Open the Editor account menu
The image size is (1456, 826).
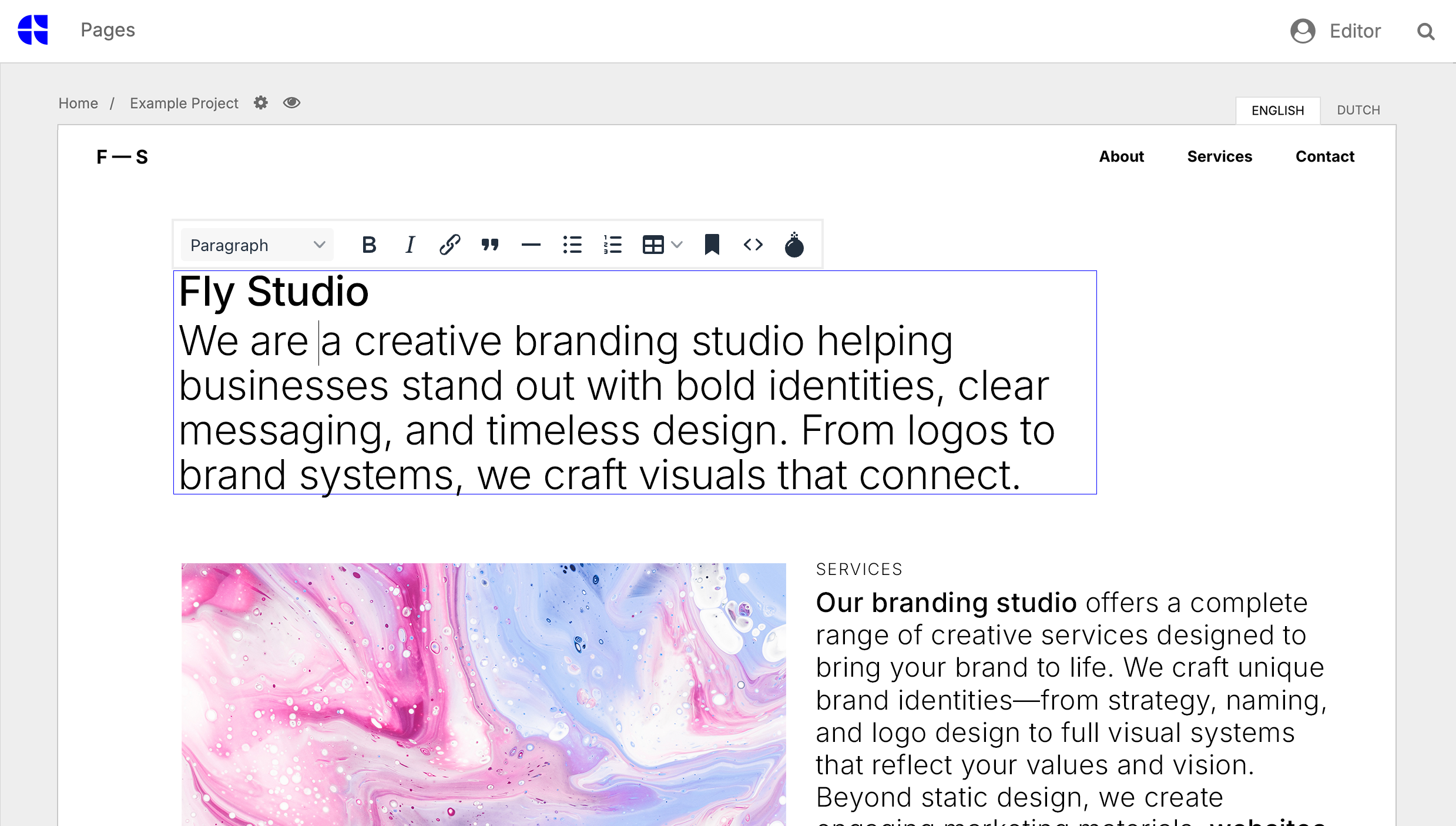point(1336,31)
